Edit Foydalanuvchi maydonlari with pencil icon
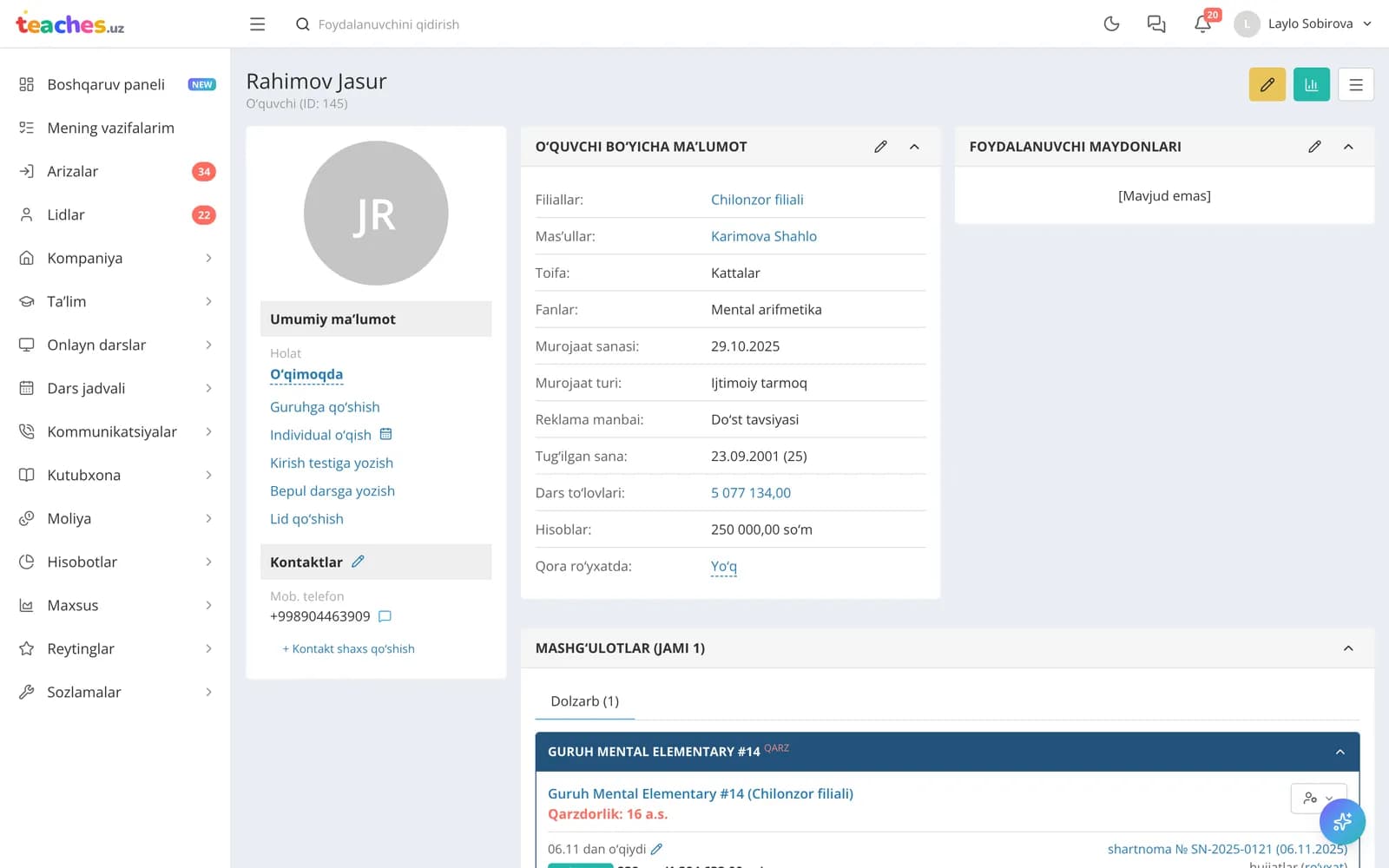The width and height of the screenshot is (1389, 868). pyautogui.click(x=1314, y=147)
